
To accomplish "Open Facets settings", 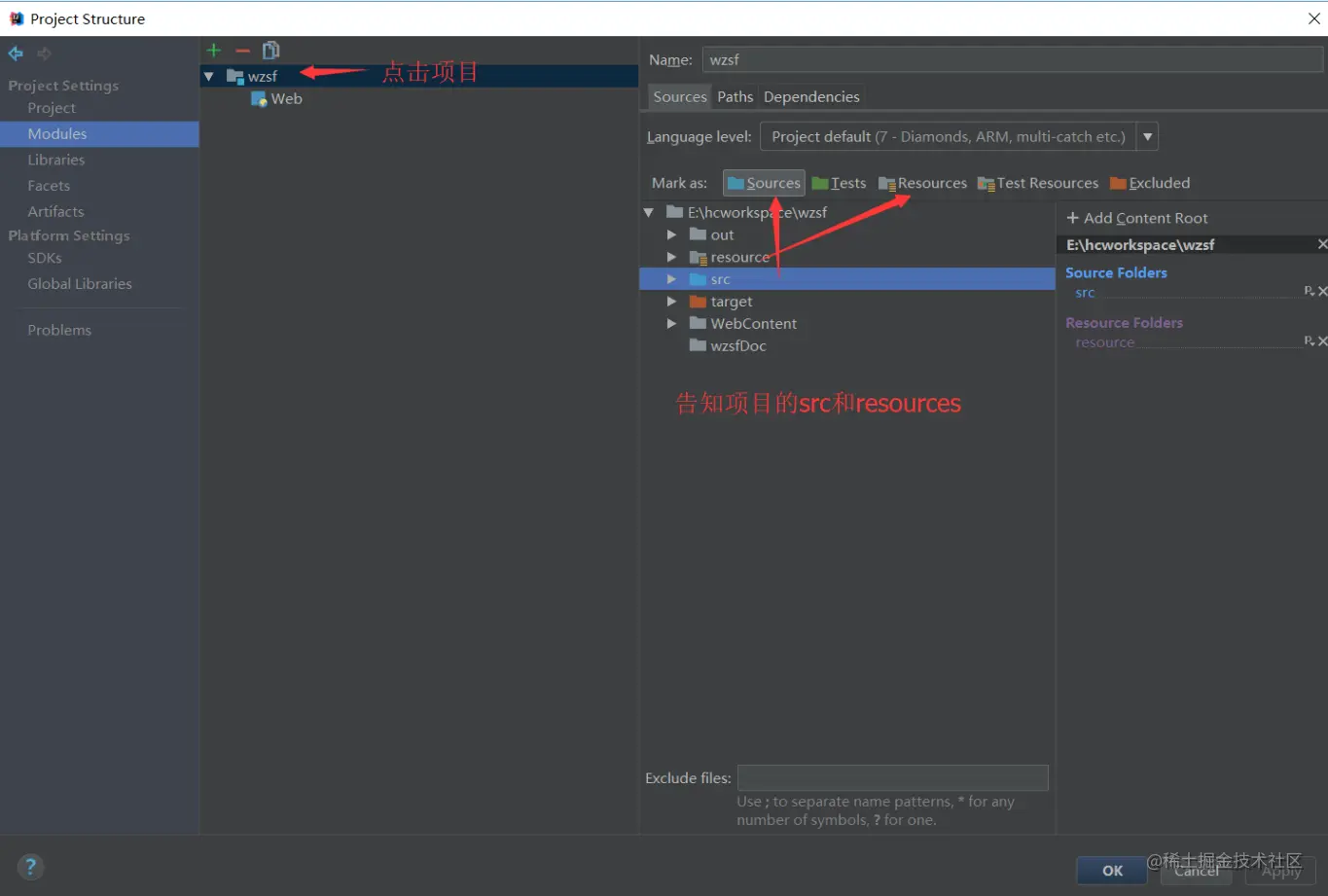I will pyautogui.click(x=49, y=186).
